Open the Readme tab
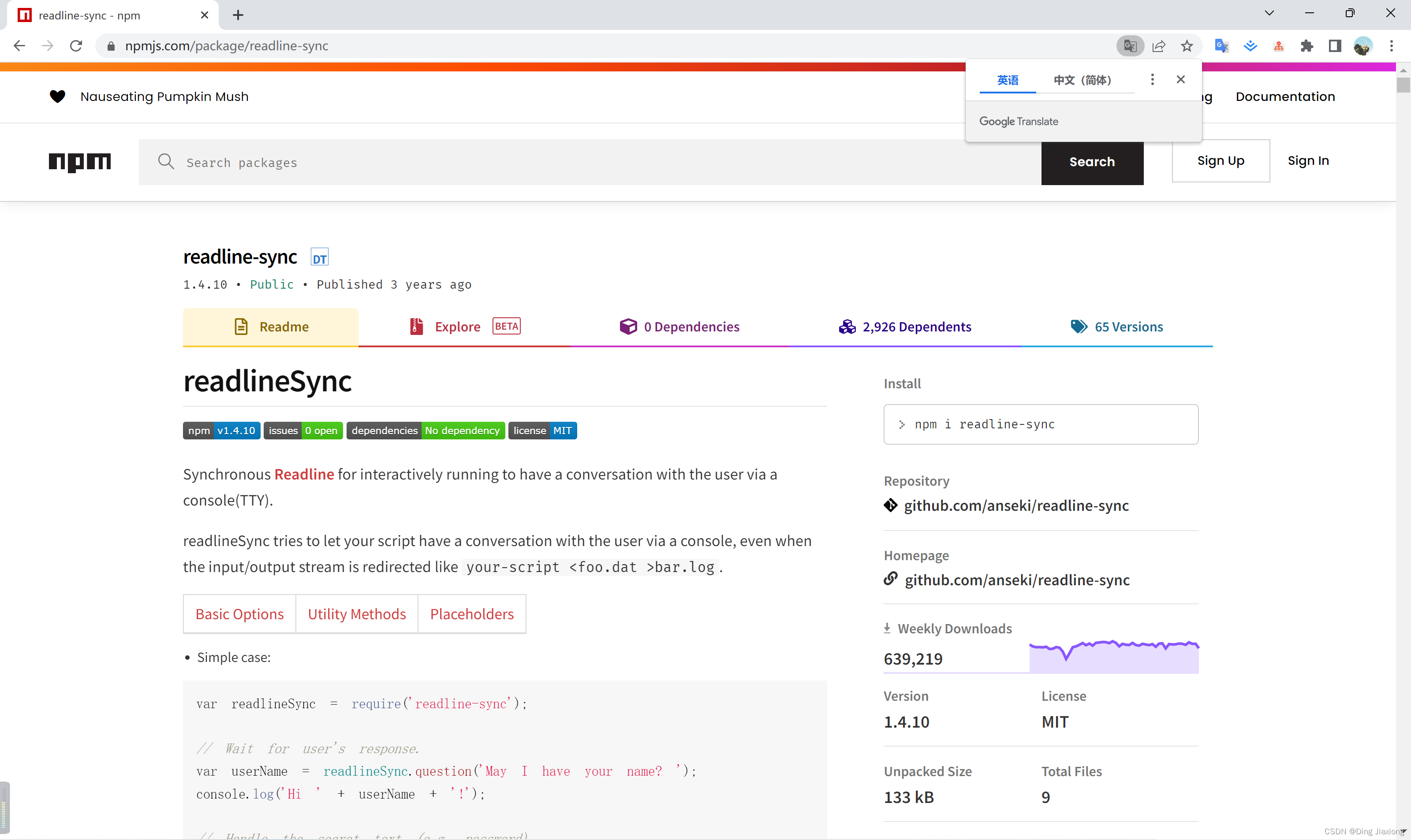The image size is (1411, 840). coord(271,327)
